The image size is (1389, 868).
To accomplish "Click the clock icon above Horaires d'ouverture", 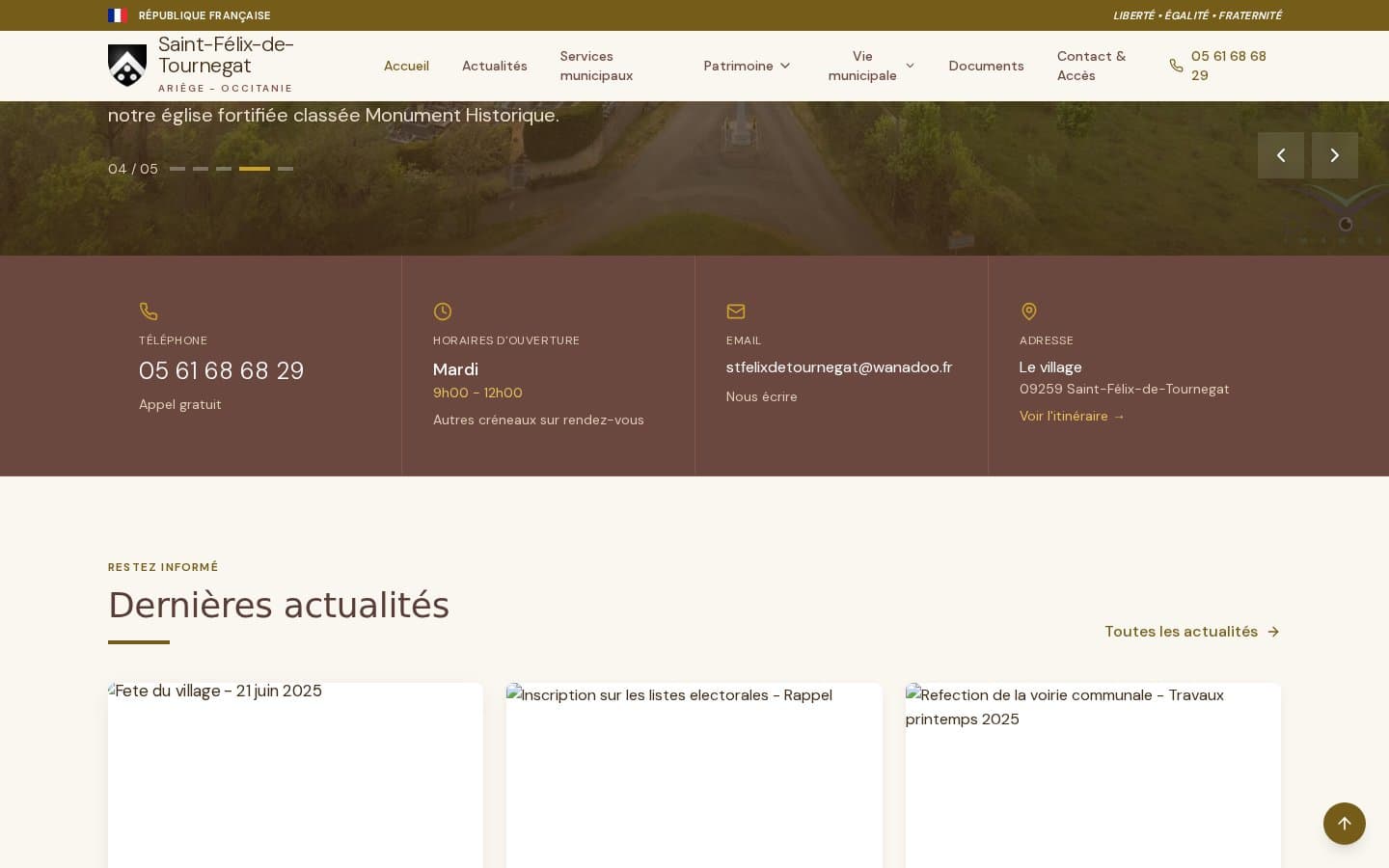I will point(443,312).
